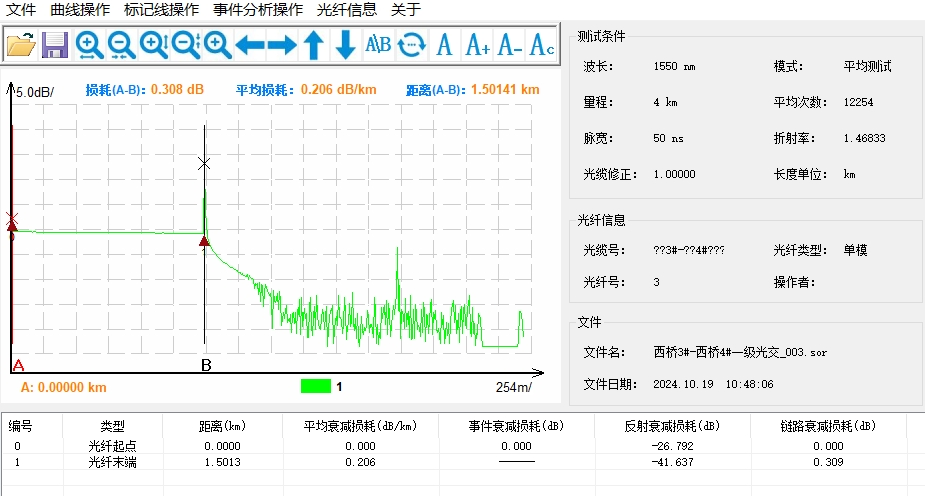
Task: Open the 文件 menu
Action: (x=22, y=10)
